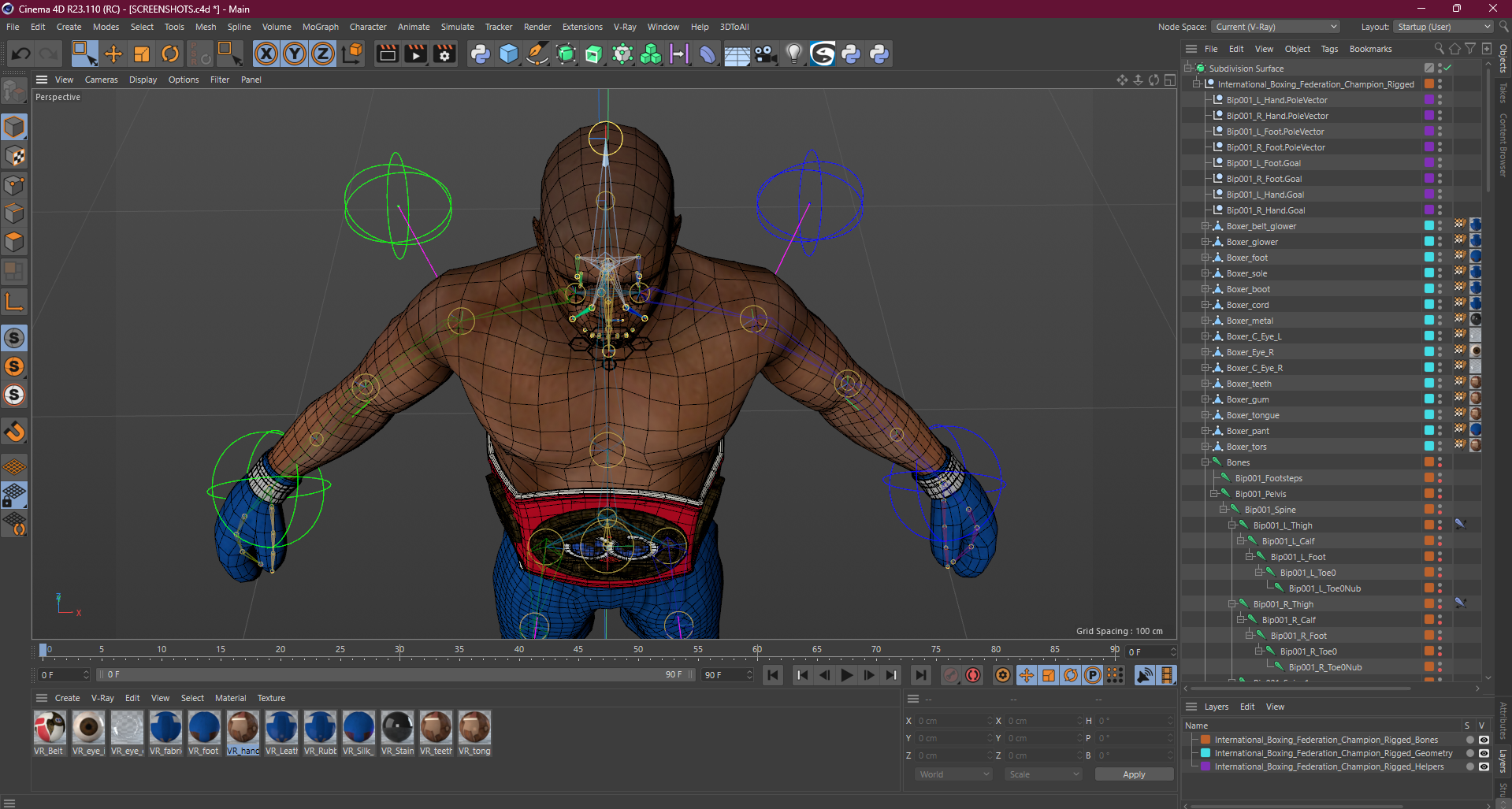Open the World coordinate system dropdown
The width and height of the screenshot is (1512, 809).
(x=953, y=774)
